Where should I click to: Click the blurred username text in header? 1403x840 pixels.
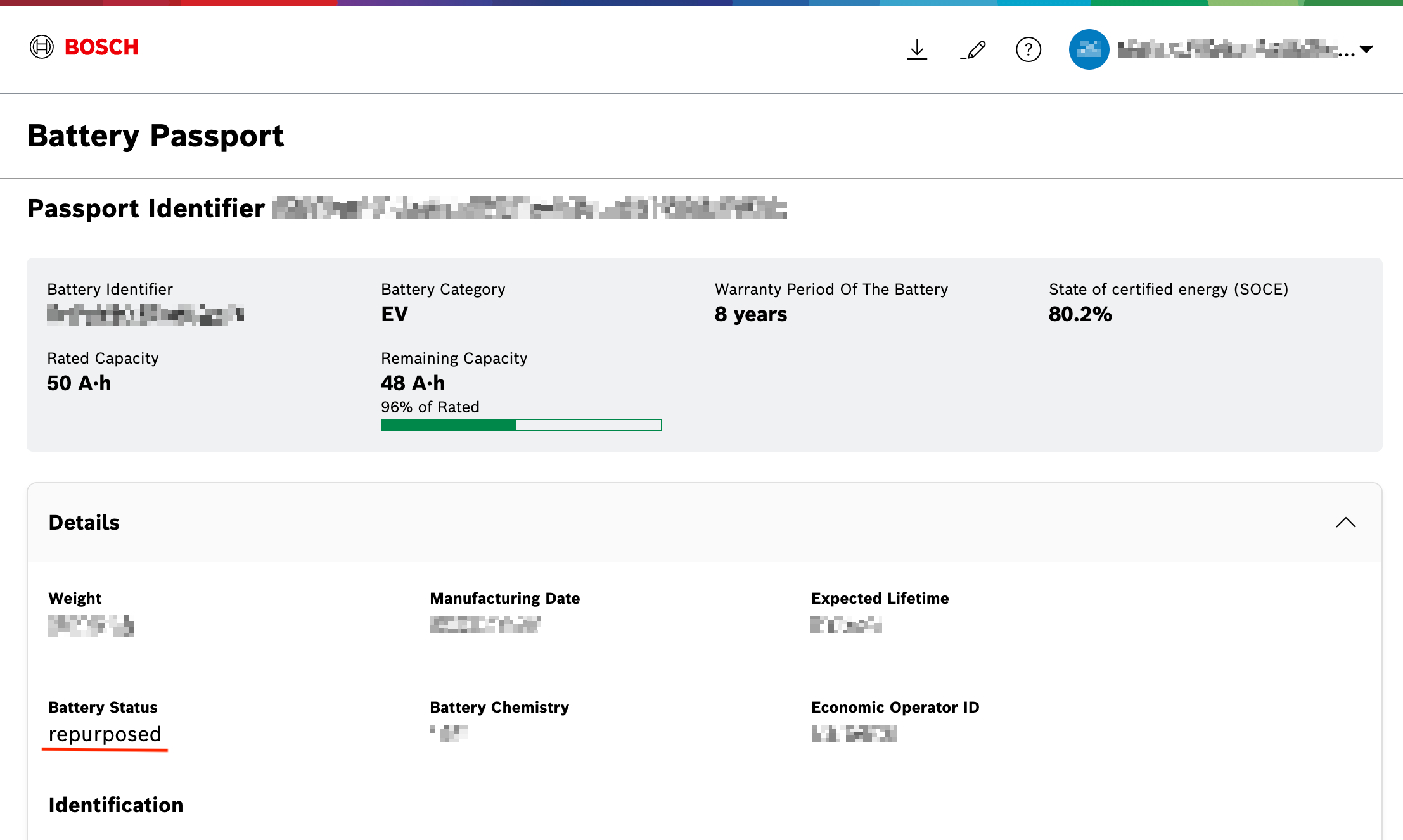[1236, 49]
